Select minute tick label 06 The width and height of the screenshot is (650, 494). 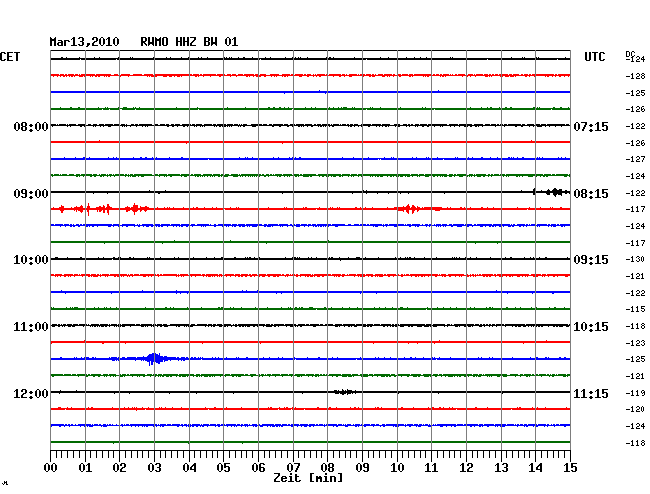coord(258,468)
